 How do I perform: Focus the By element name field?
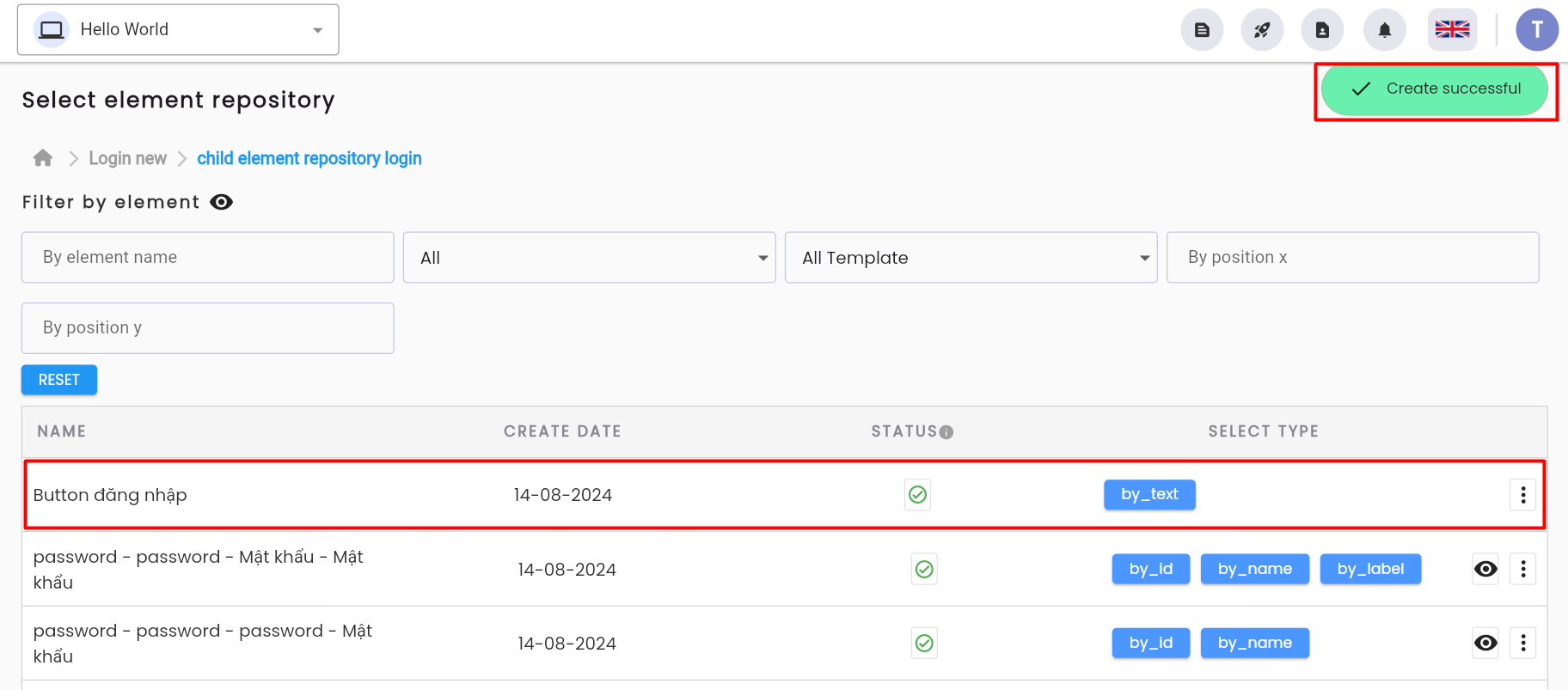coord(208,257)
